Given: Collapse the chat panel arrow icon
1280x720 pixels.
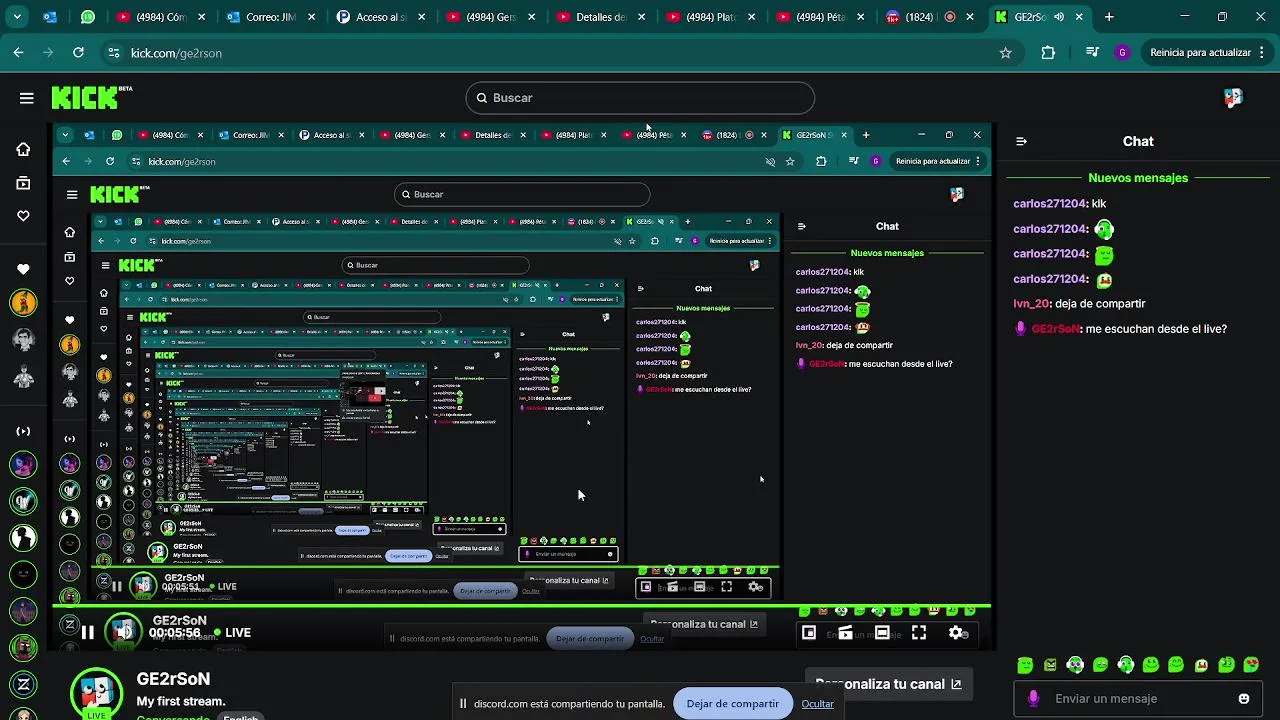Looking at the screenshot, I should pyautogui.click(x=1021, y=141).
